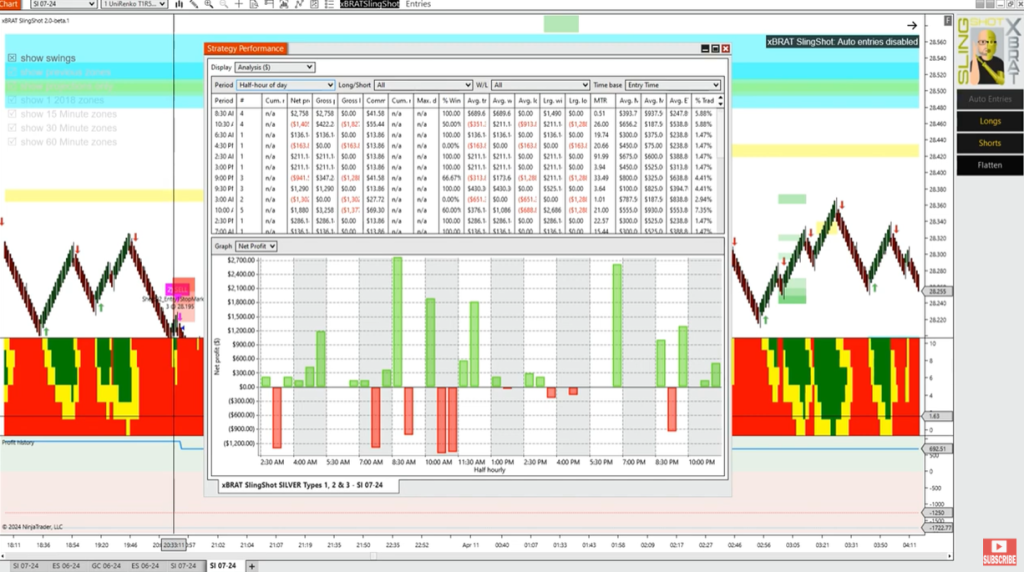This screenshot has width=1024, height=572.
Task: Show the data box icon in toolbar
Action: pos(253,4)
